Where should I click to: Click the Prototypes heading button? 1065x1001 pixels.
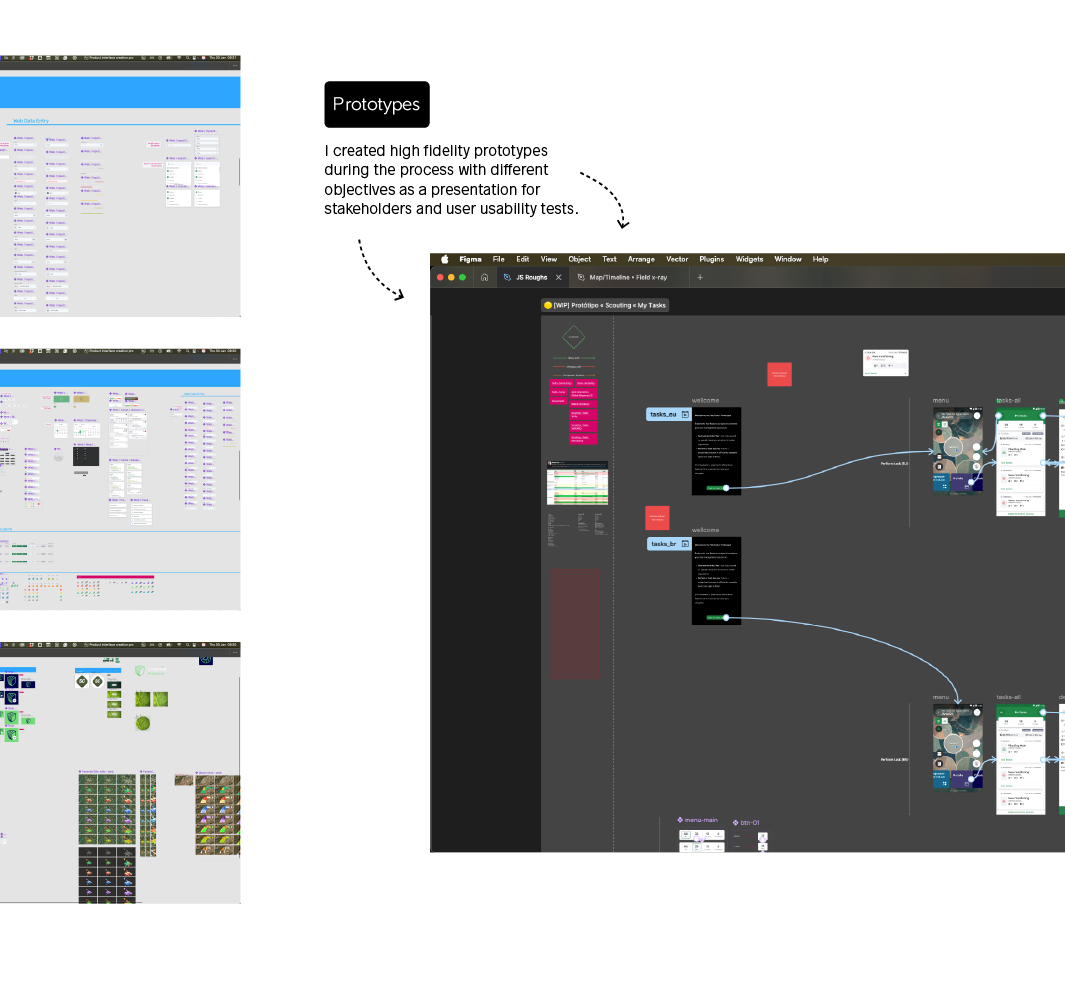[377, 105]
